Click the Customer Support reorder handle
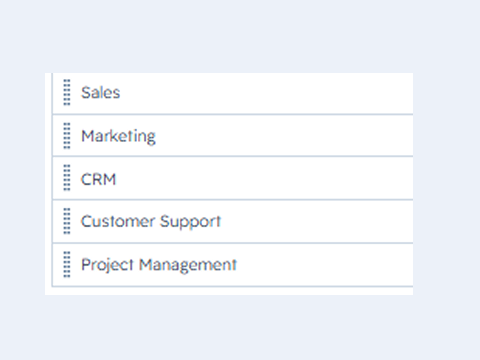Screen dimensions: 480x360 67,221
